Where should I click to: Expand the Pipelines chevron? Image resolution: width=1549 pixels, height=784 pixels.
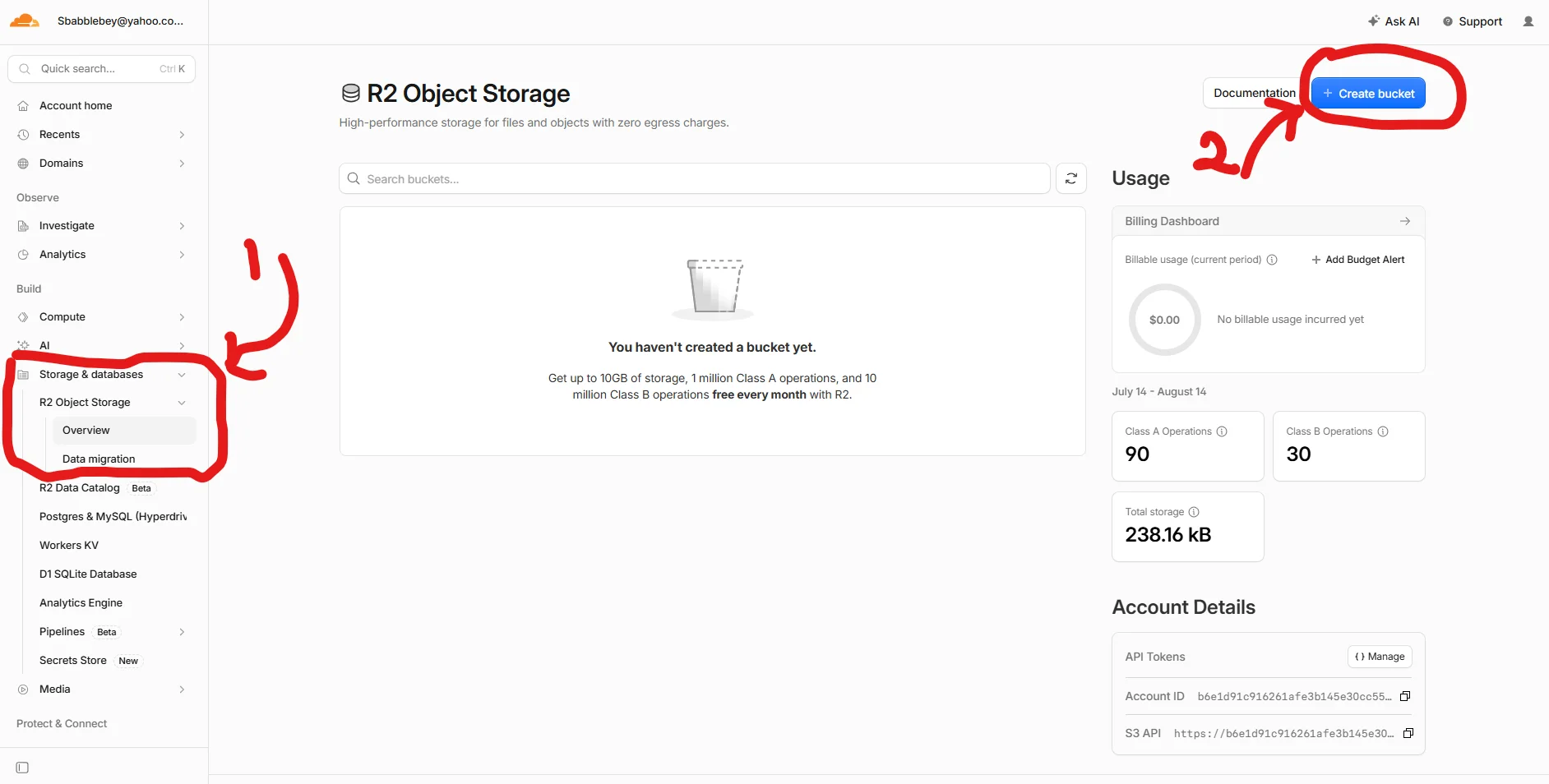point(182,632)
